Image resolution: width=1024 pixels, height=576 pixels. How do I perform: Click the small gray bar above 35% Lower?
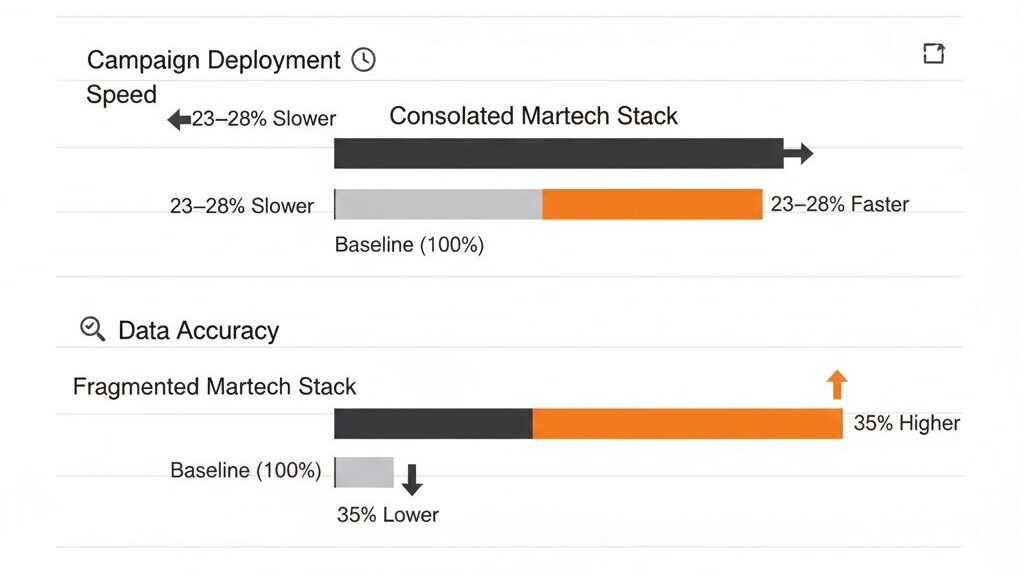coord(365,472)
